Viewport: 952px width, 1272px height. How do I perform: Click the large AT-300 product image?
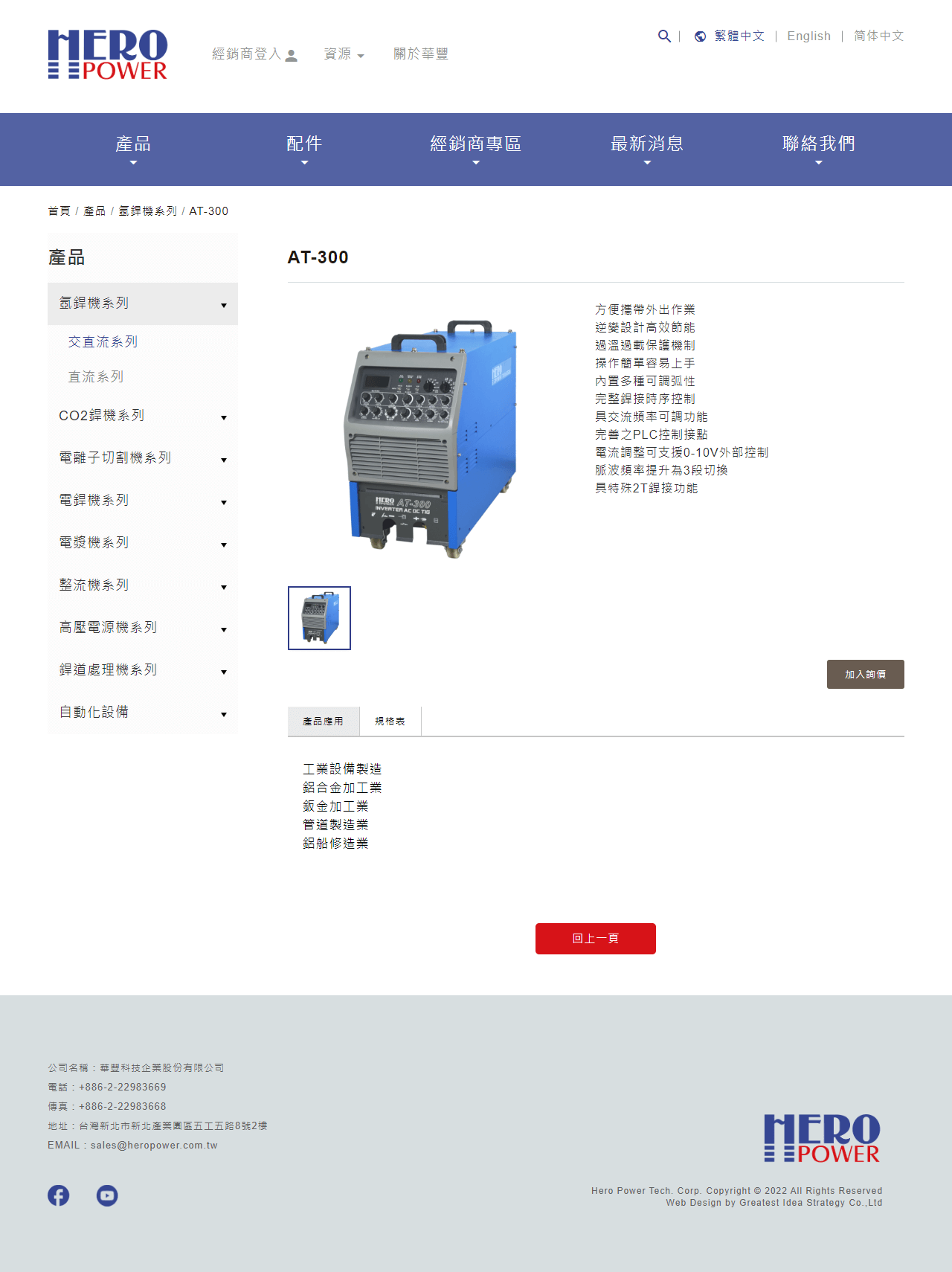tap(430, 439)
